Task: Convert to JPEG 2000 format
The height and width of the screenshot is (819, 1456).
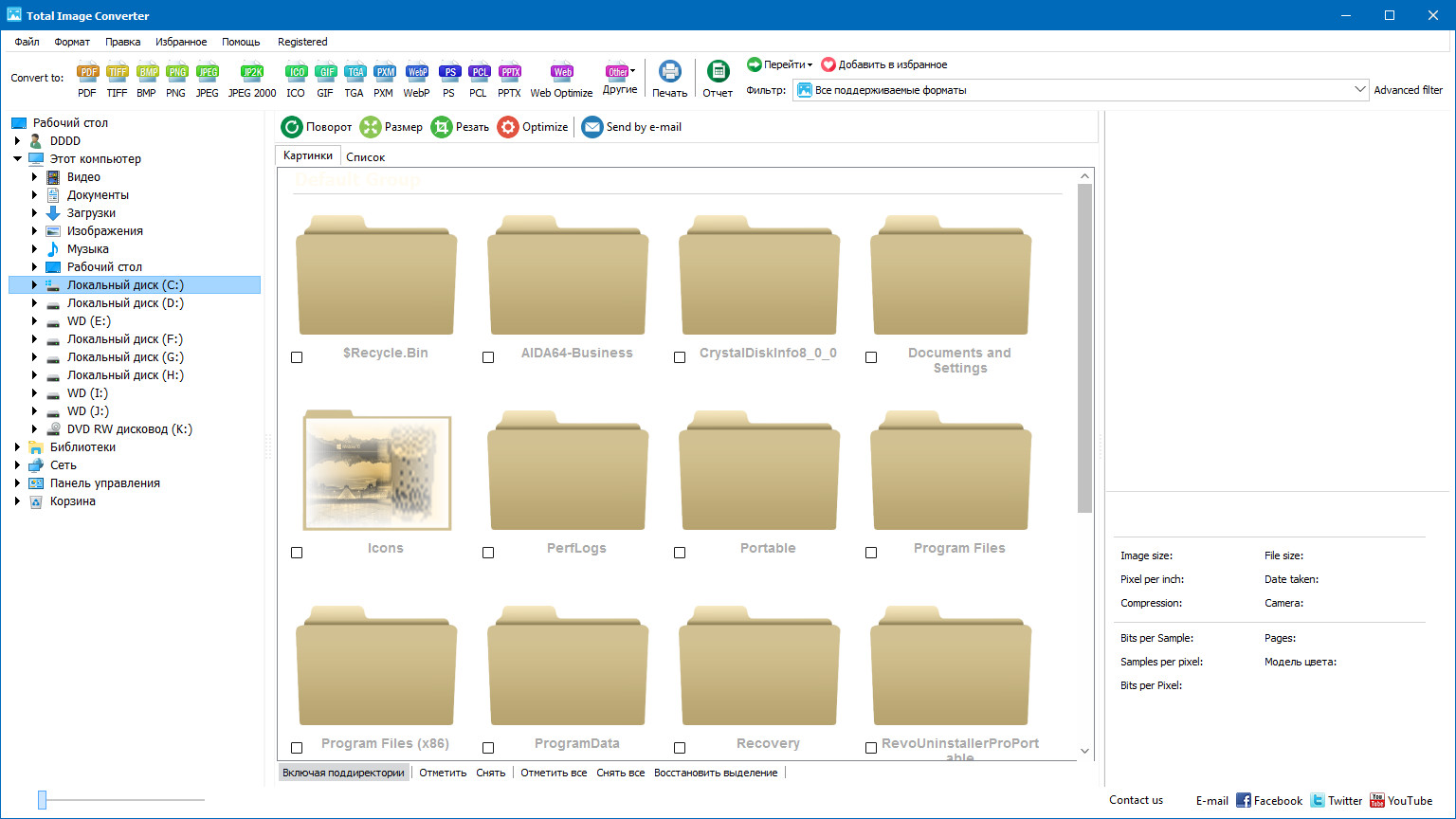Action: tap(252, 73)
